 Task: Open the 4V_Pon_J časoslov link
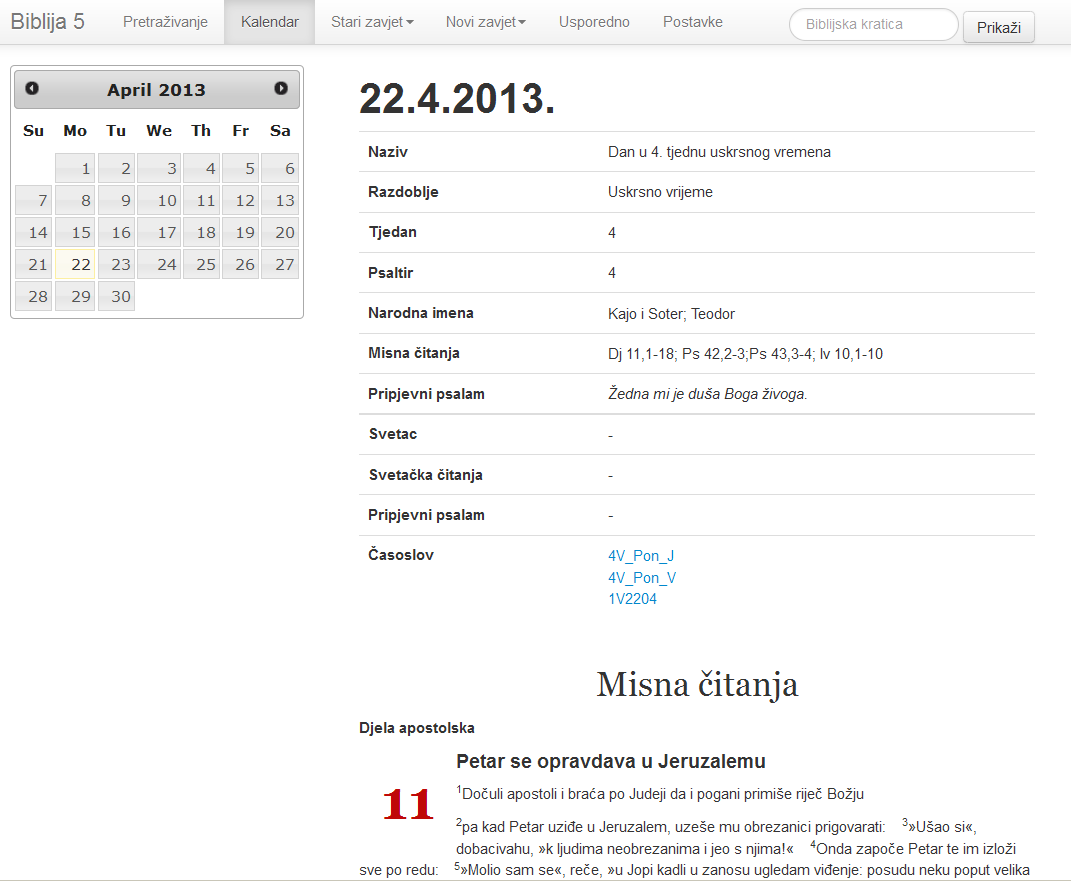coord(641,556)
